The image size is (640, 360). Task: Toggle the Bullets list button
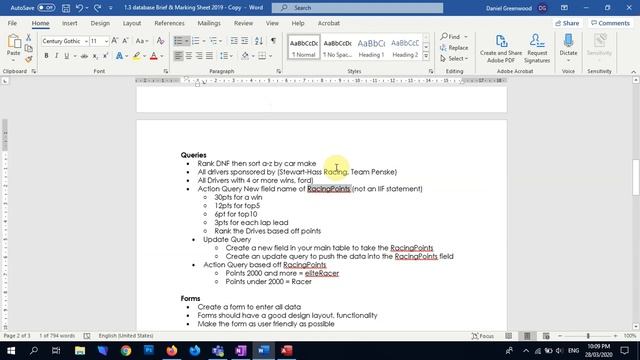point(178,40)
